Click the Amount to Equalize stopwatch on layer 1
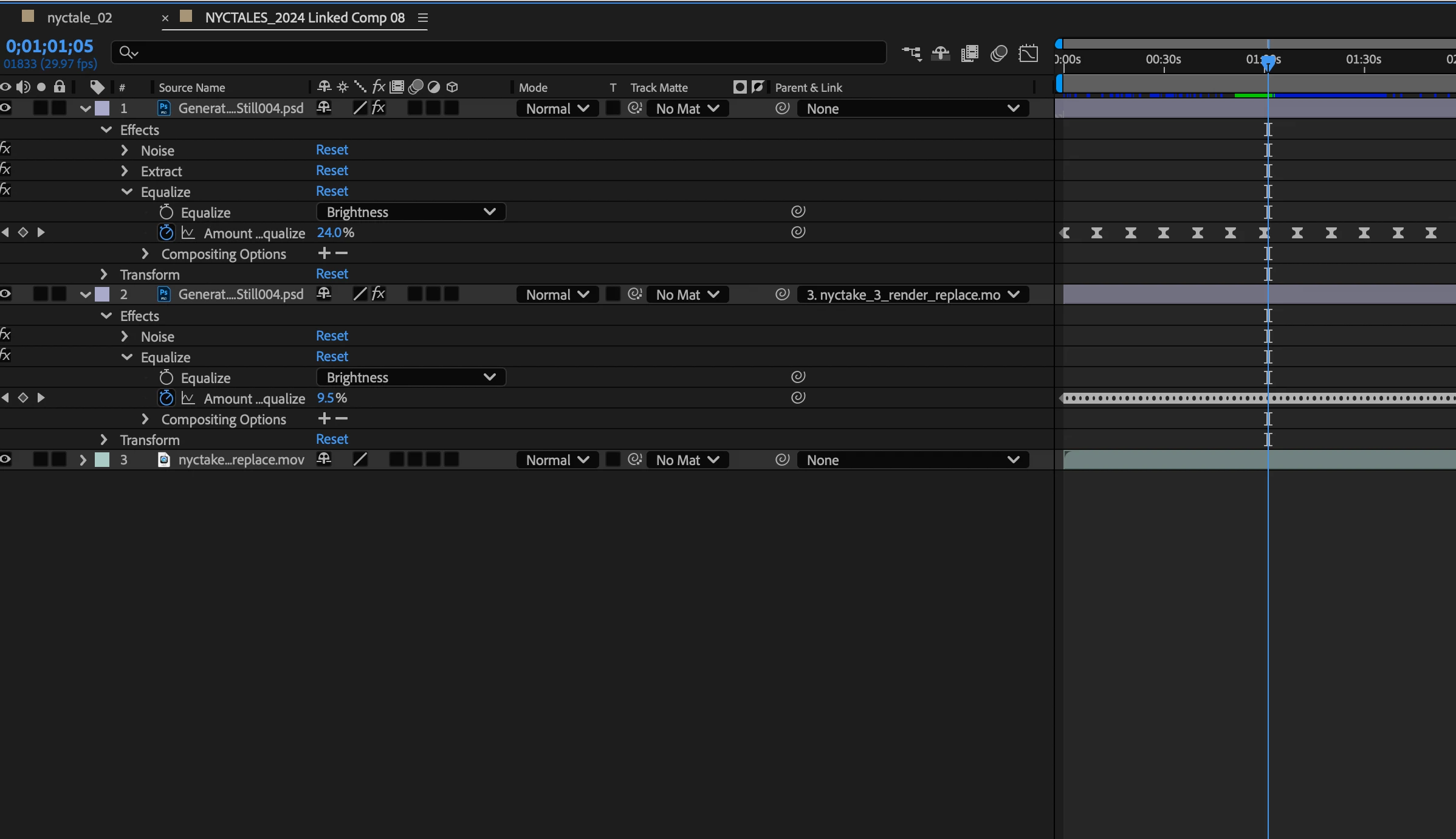The height and width of the screenshot is (839, 1456). tap(166, 233)
